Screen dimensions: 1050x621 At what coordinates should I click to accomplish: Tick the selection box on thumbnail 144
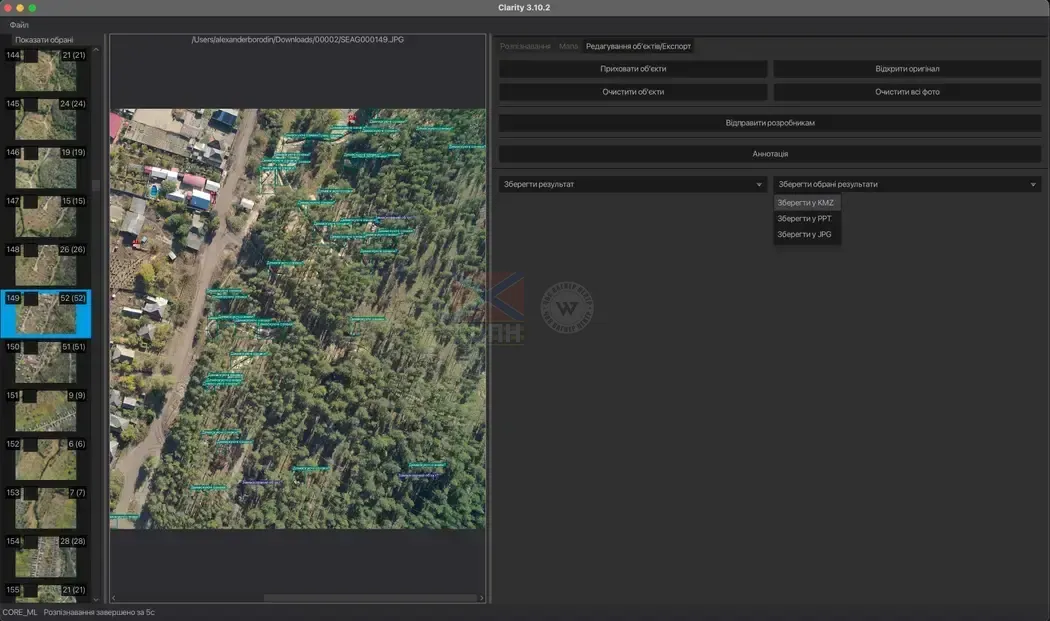(30, 56)
